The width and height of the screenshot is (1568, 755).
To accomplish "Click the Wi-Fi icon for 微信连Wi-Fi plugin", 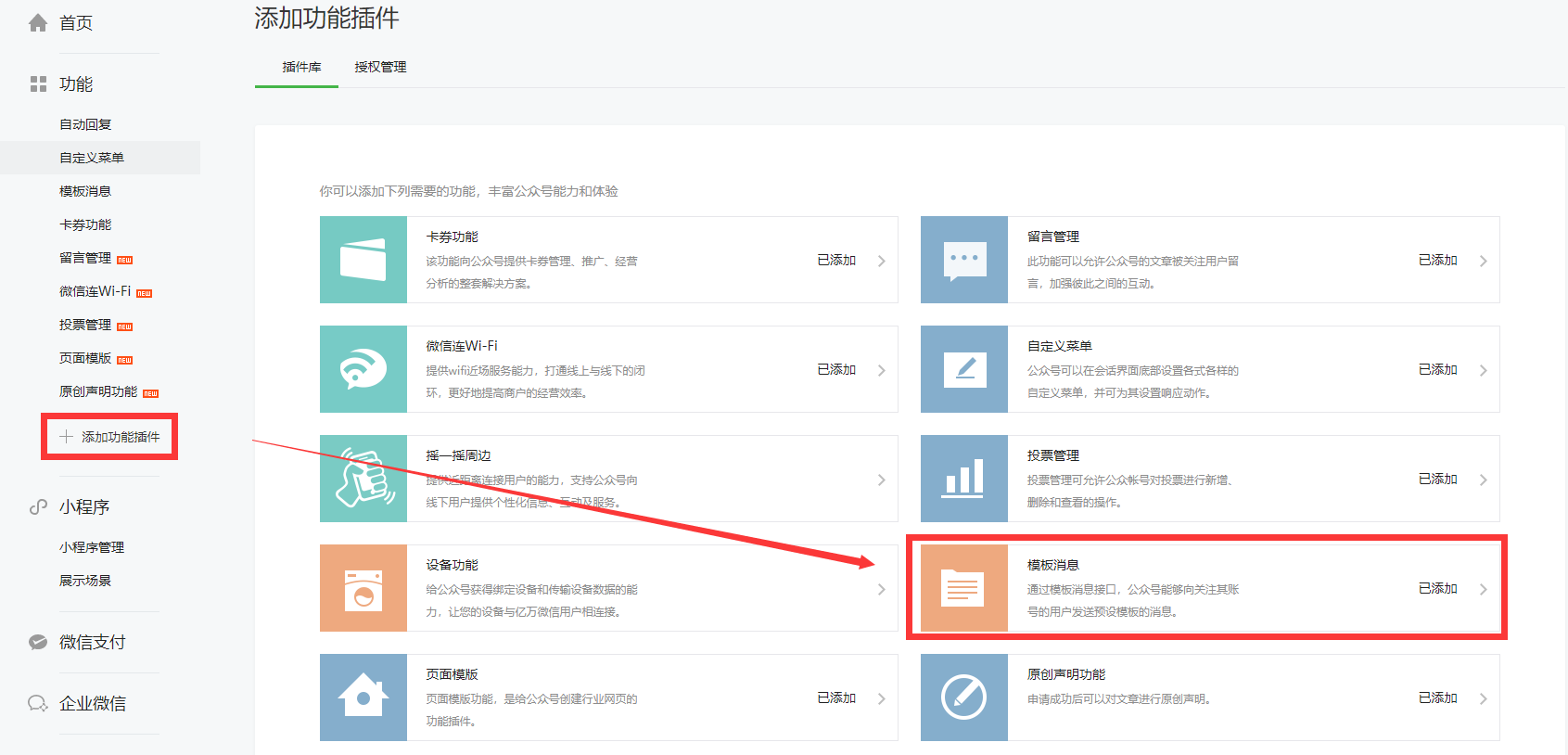I will pos(363,369).
